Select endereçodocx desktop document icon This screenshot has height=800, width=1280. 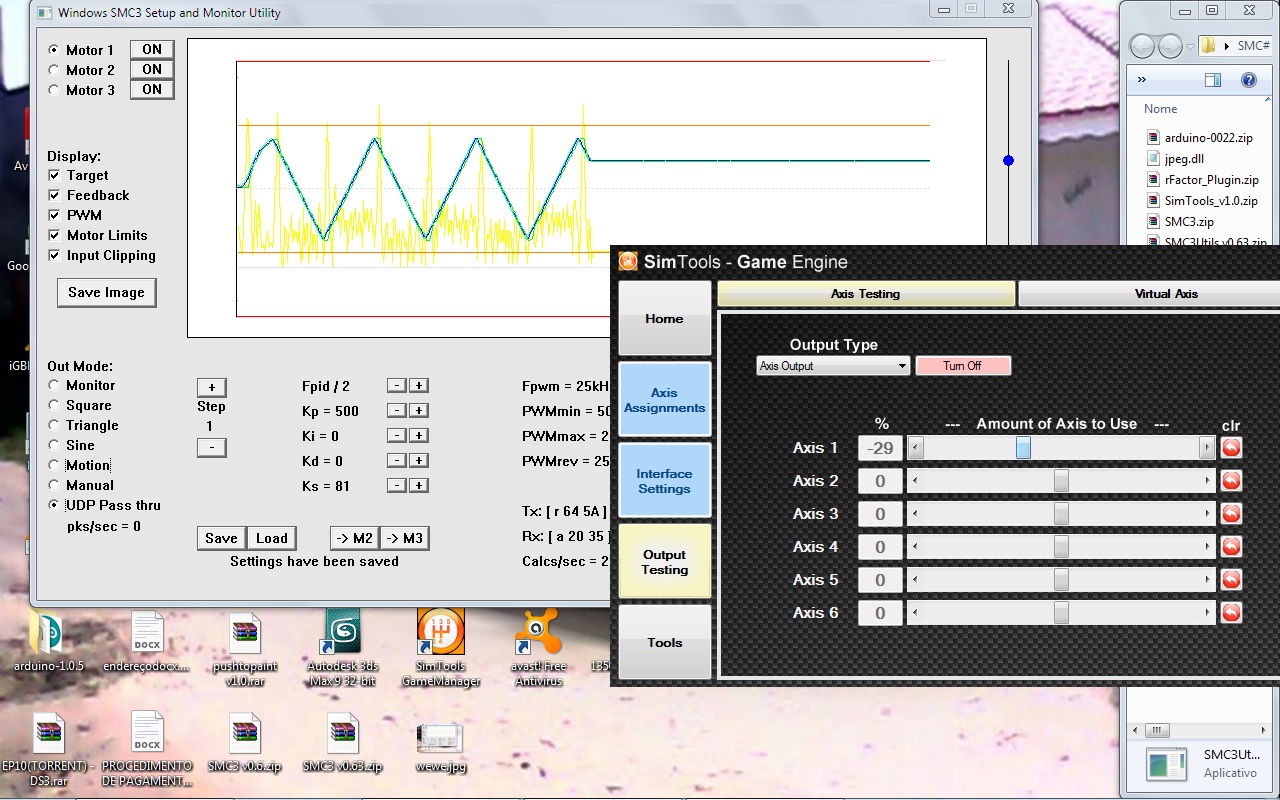[147, 643]
